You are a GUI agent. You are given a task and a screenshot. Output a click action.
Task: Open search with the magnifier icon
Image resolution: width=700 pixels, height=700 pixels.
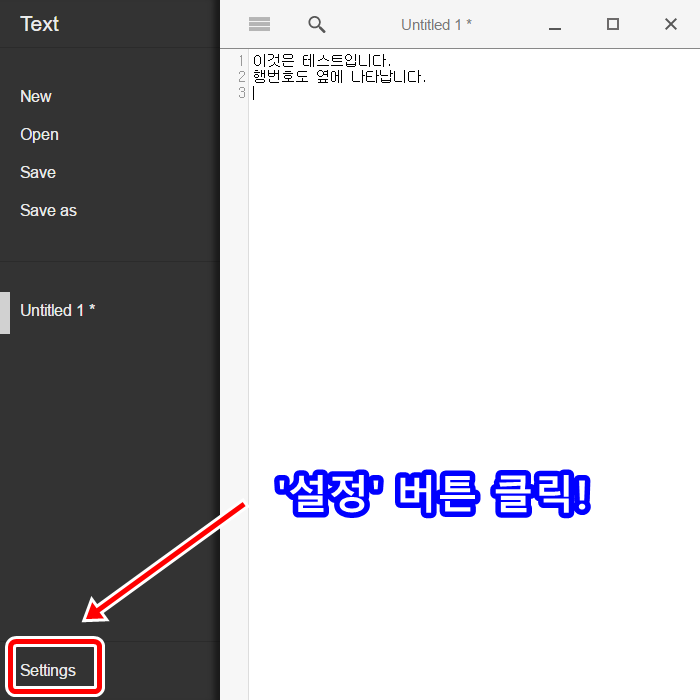pyautogui.click(x=317, y=24)
